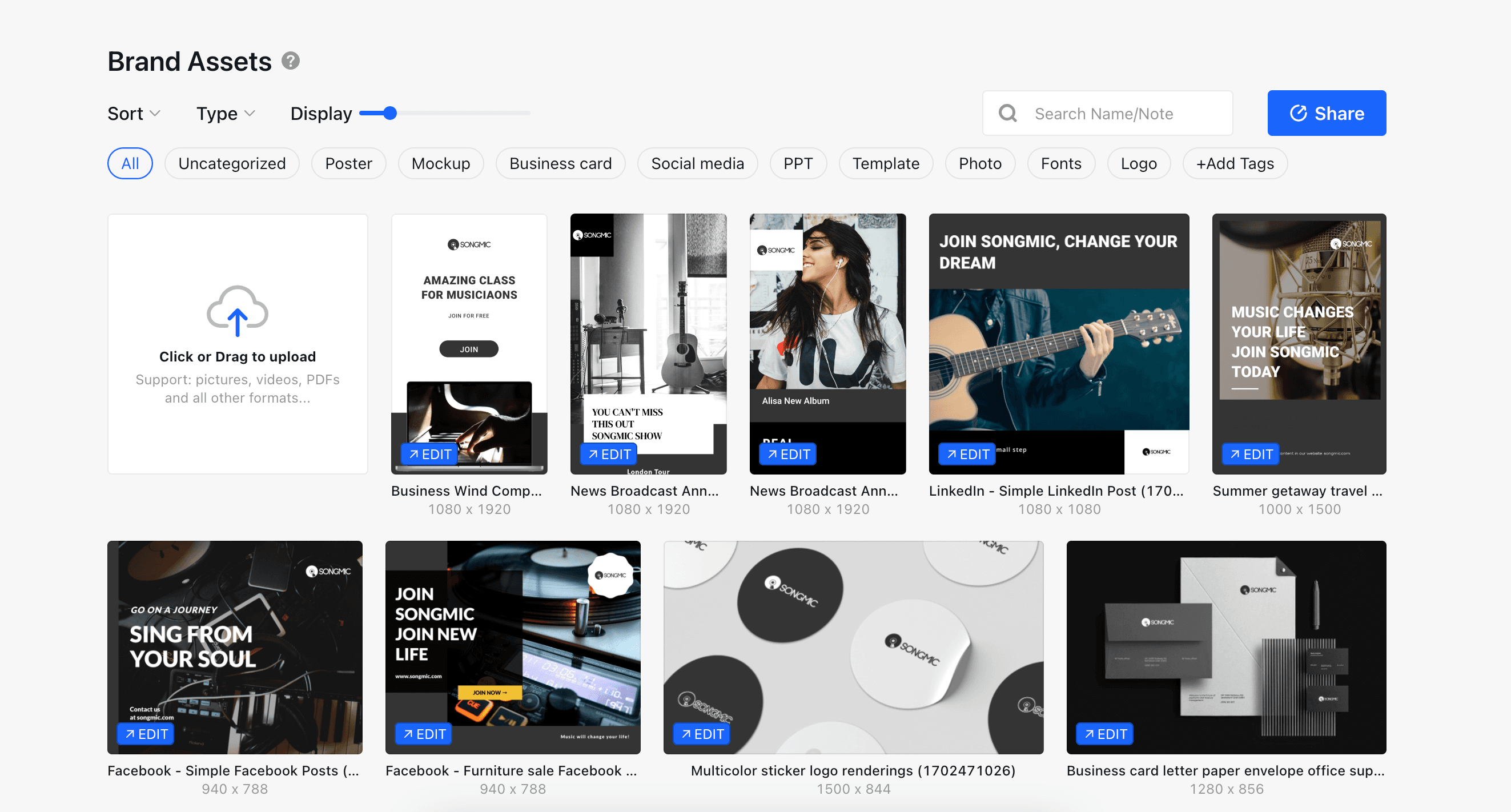Filter by Social media tag
Viewport: 1511px width, 812px height.
[x=697, y=163]
